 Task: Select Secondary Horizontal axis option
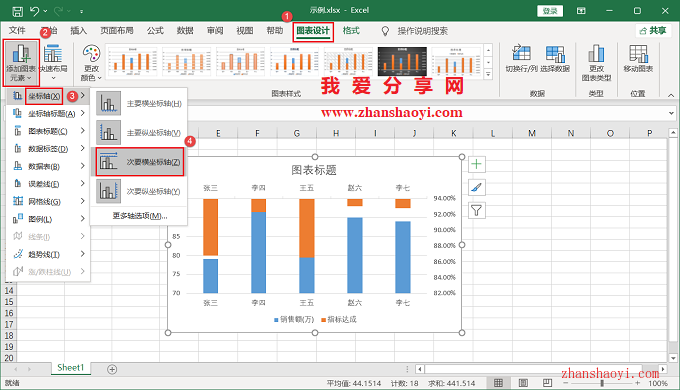click(139, 162)
